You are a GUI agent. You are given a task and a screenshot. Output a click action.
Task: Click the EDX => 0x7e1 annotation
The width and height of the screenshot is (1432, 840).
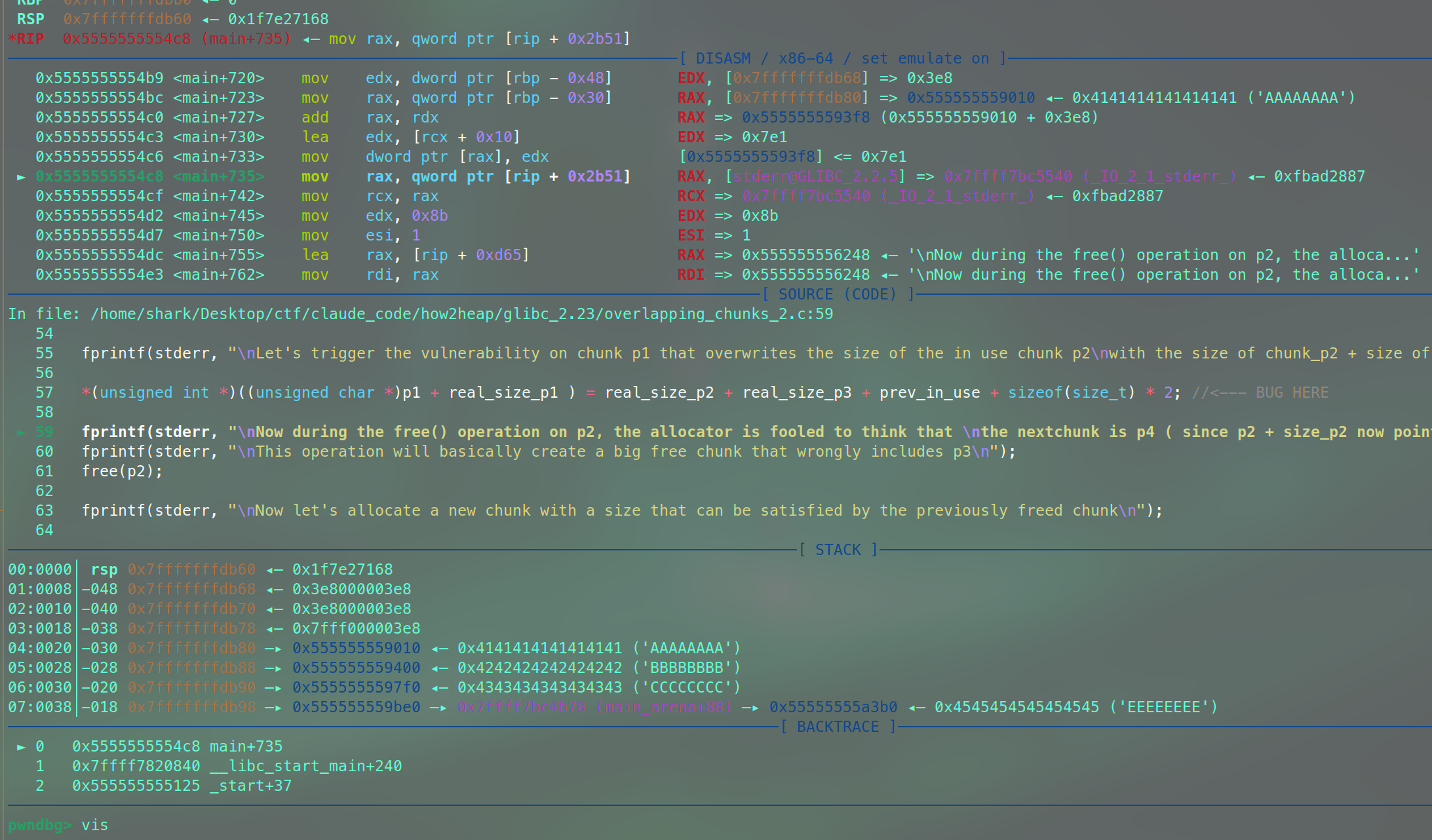pos(732,137)
